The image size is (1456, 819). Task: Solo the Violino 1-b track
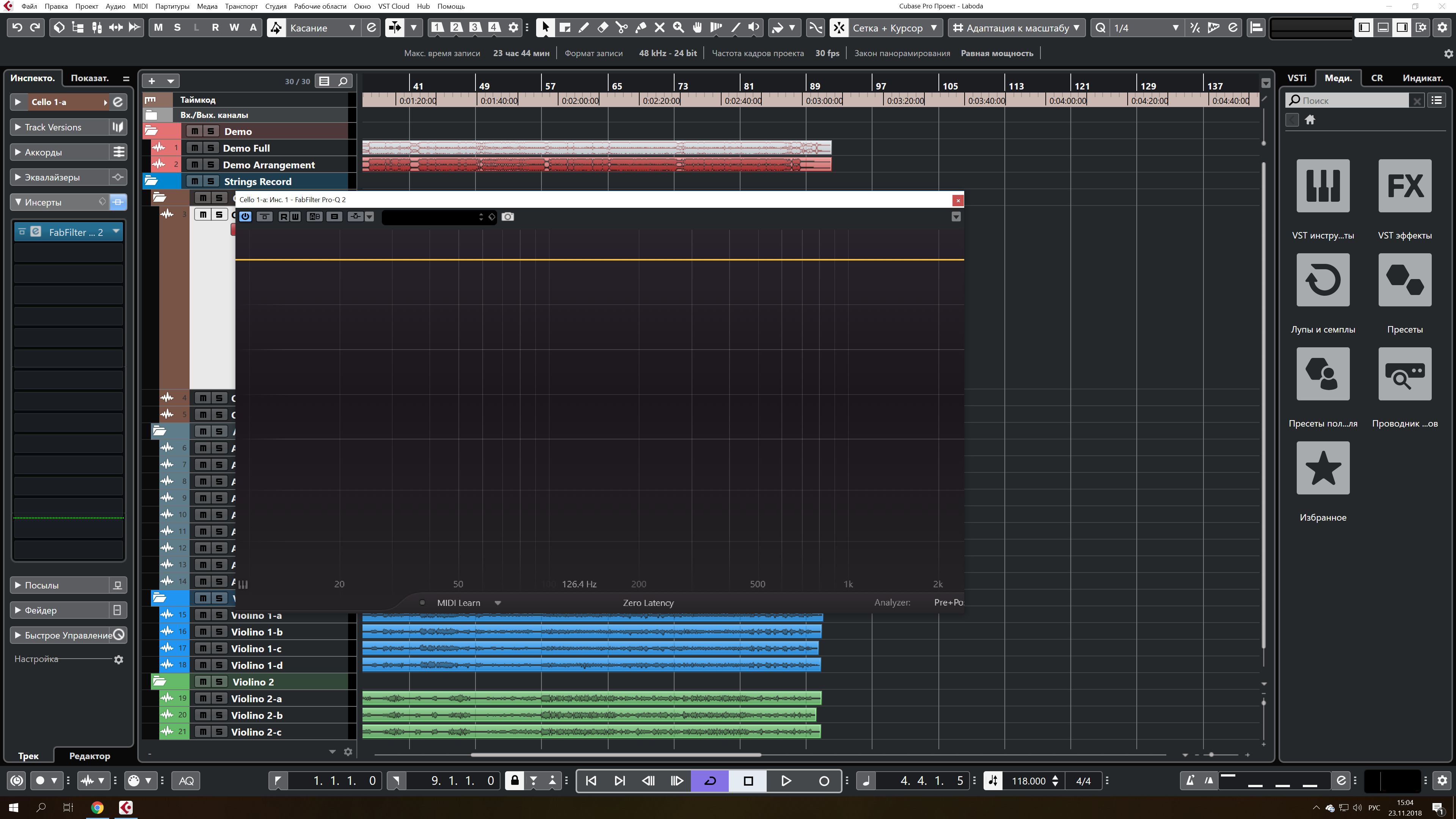click(x=219, y=632)
